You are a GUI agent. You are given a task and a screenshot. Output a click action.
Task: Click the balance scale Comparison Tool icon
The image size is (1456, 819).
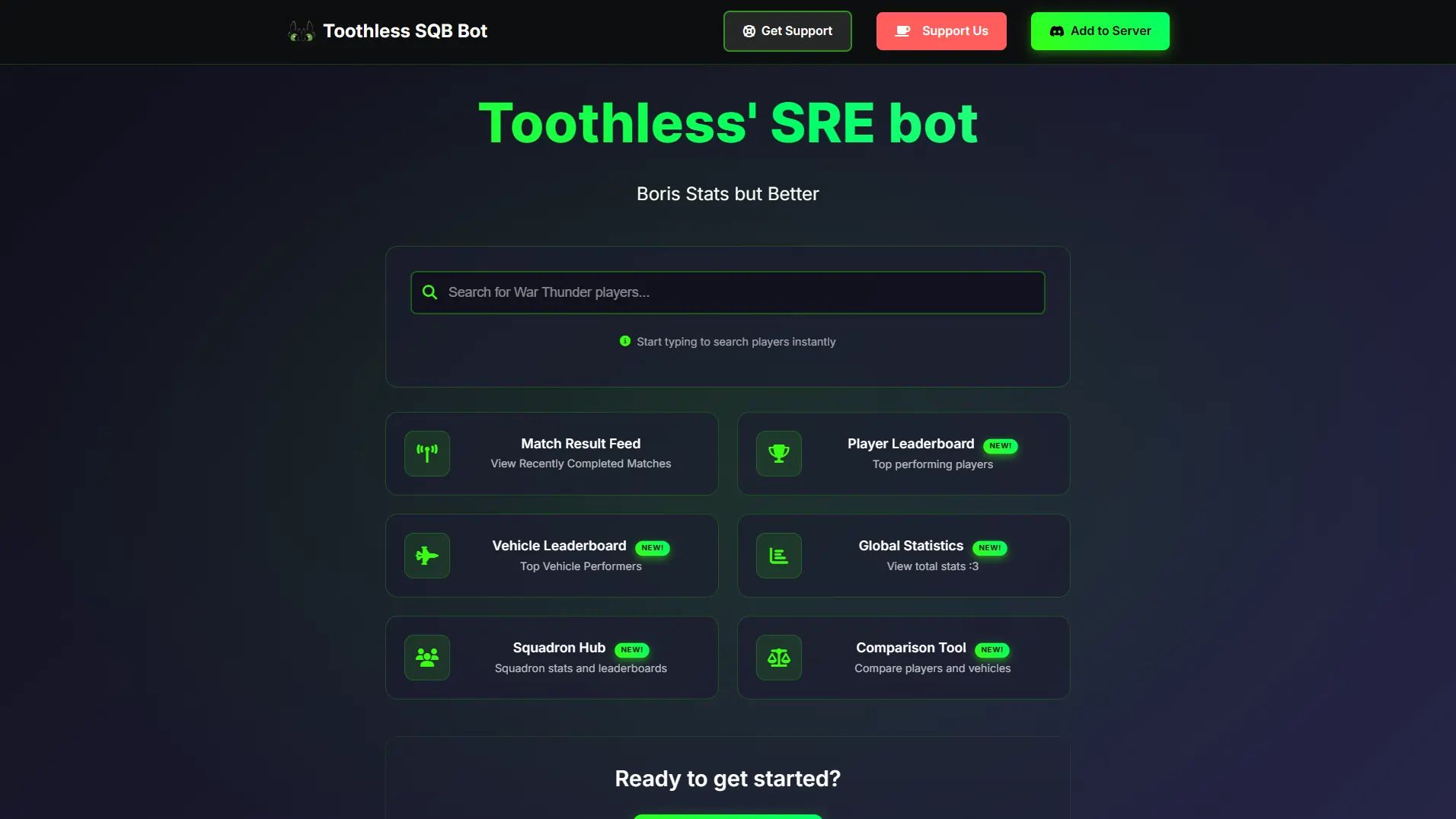point(778,658)
